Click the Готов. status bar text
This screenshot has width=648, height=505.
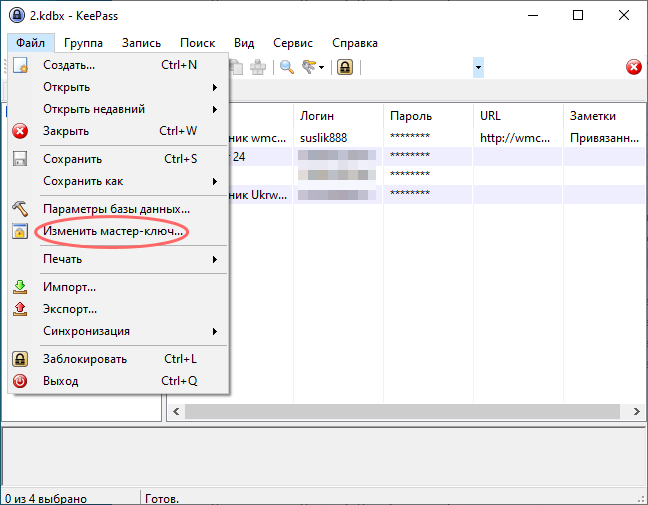click(x=162, y=499)
